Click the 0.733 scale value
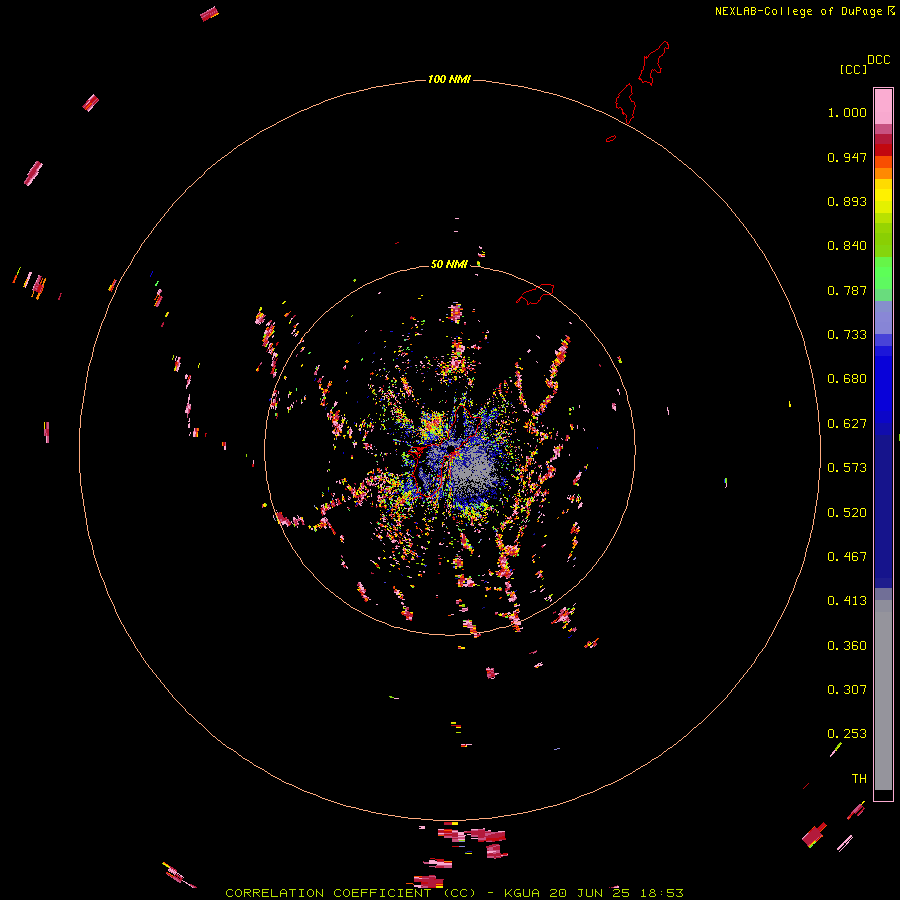 tap(847, 335)
